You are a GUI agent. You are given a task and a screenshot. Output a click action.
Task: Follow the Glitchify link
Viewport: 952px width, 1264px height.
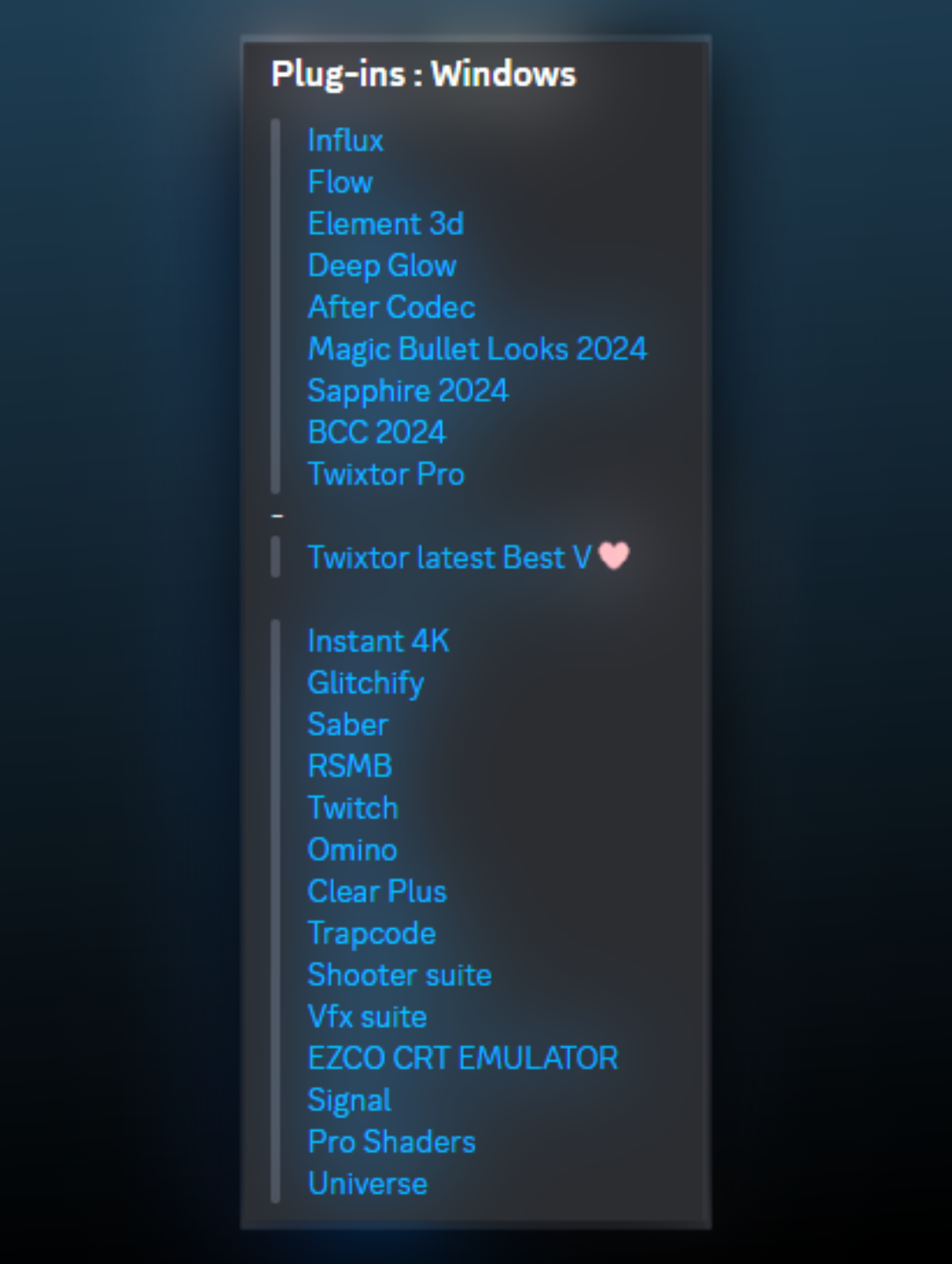366,683
